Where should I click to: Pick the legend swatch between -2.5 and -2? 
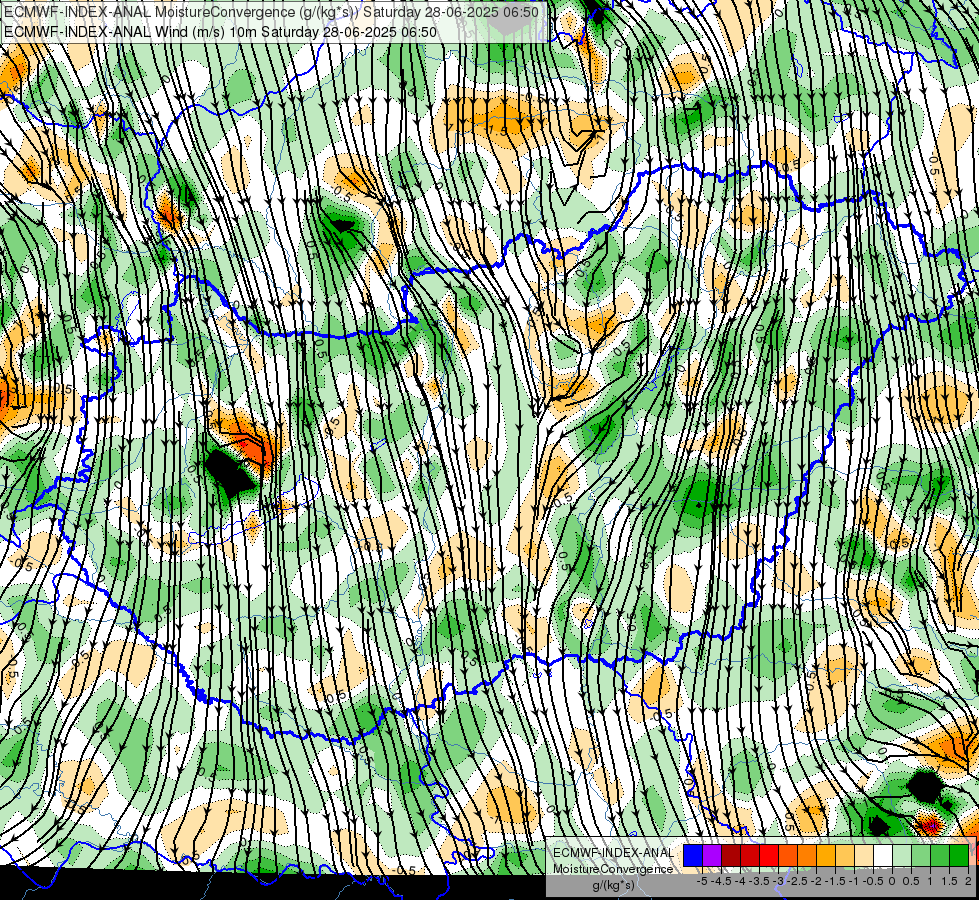[807, 856]
